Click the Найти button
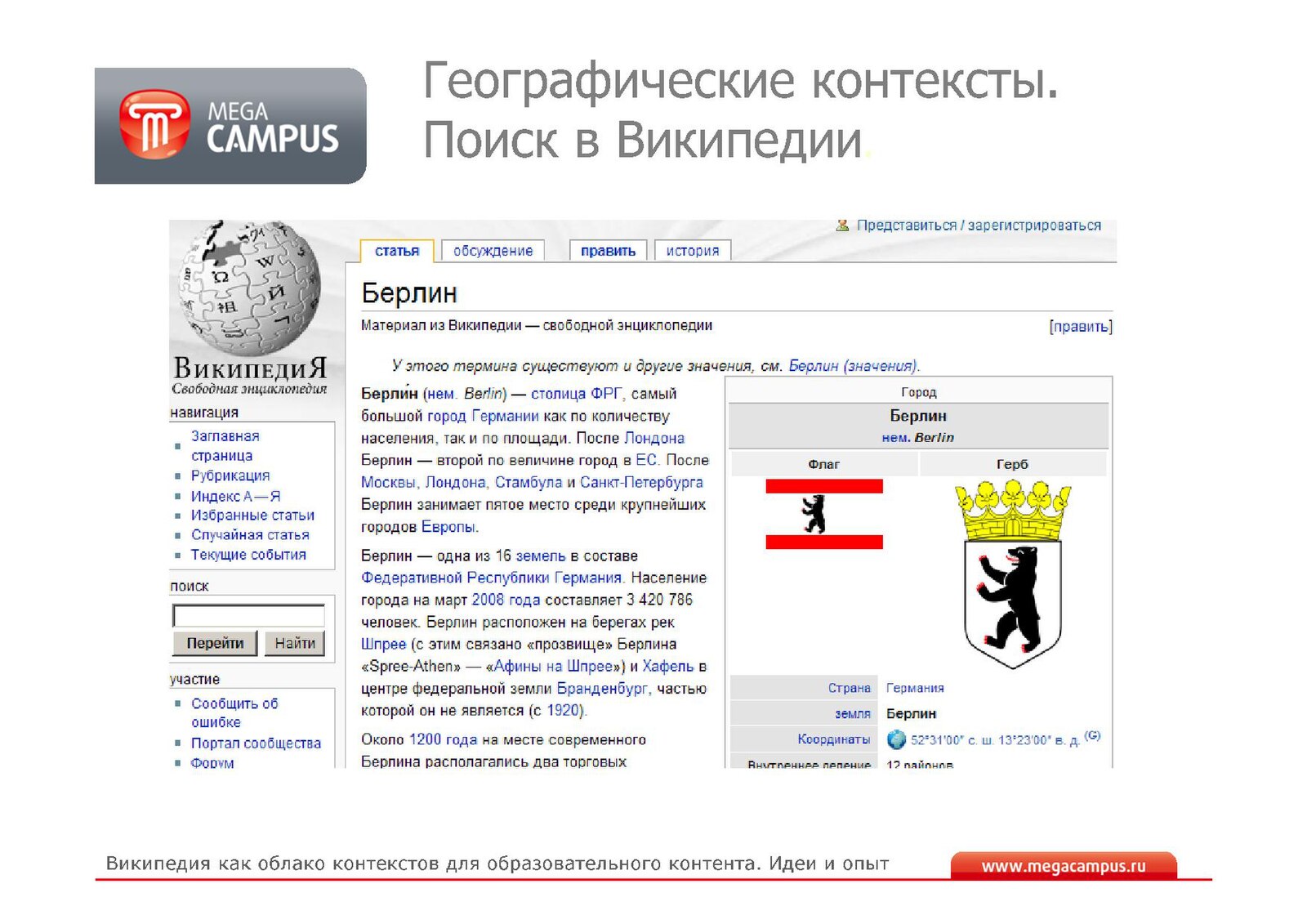1307x924 pixels. 295,643
